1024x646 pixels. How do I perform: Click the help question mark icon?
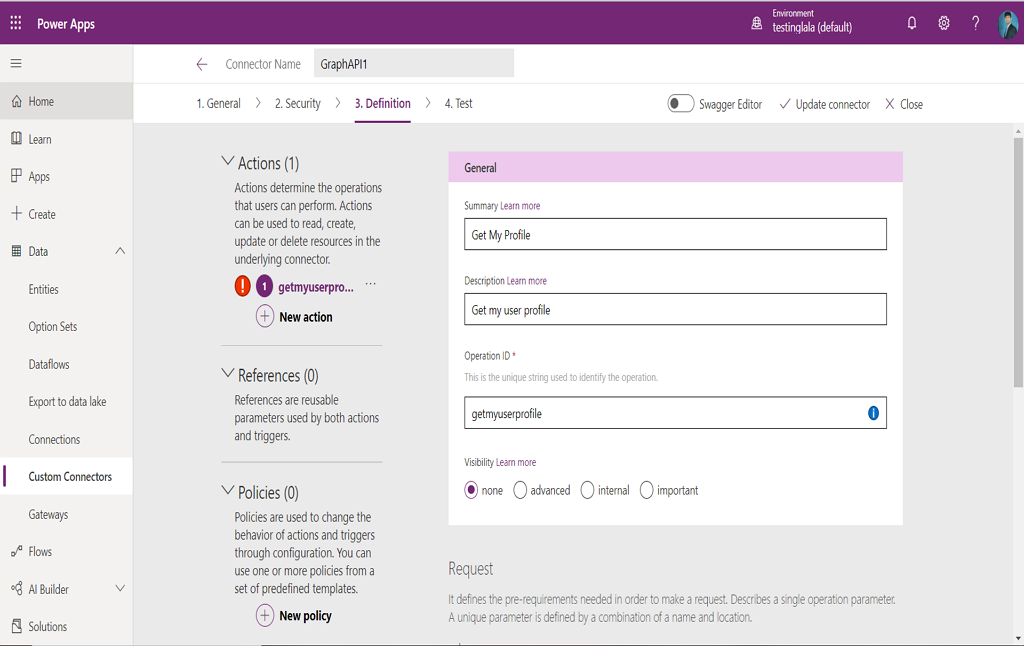point(976,23)
